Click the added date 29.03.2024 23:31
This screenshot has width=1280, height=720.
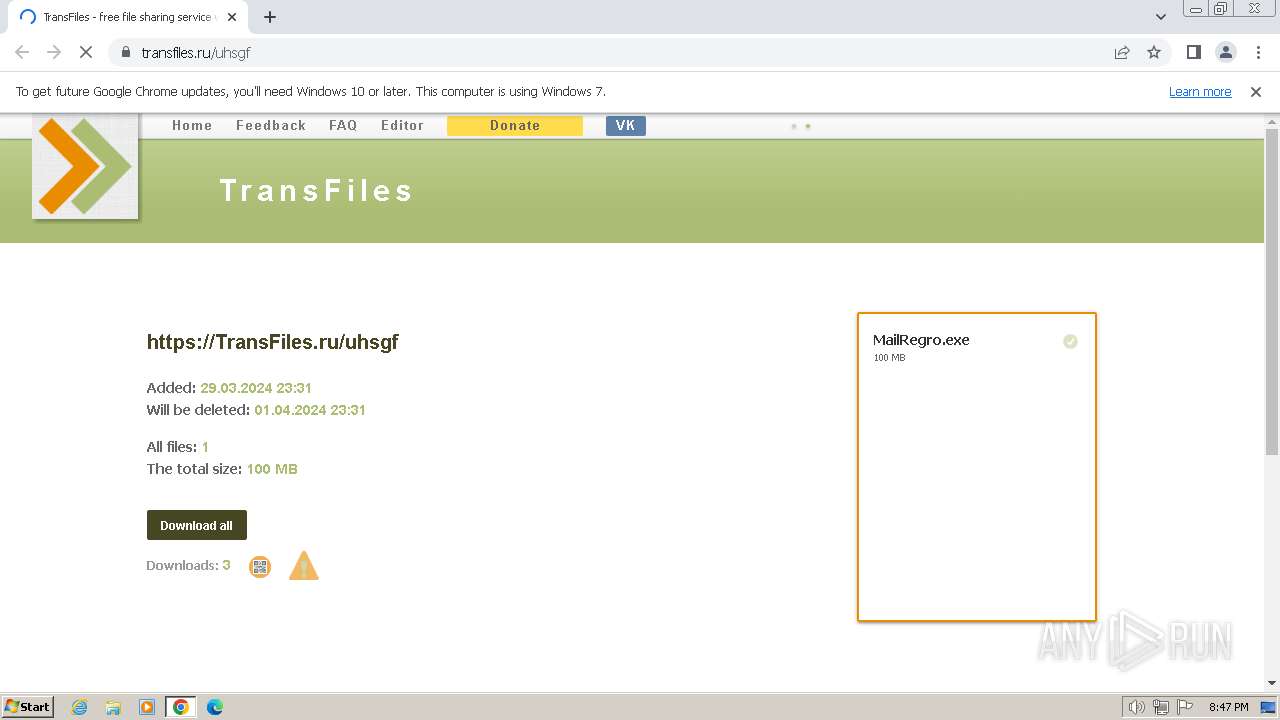[x=256, y=388]
